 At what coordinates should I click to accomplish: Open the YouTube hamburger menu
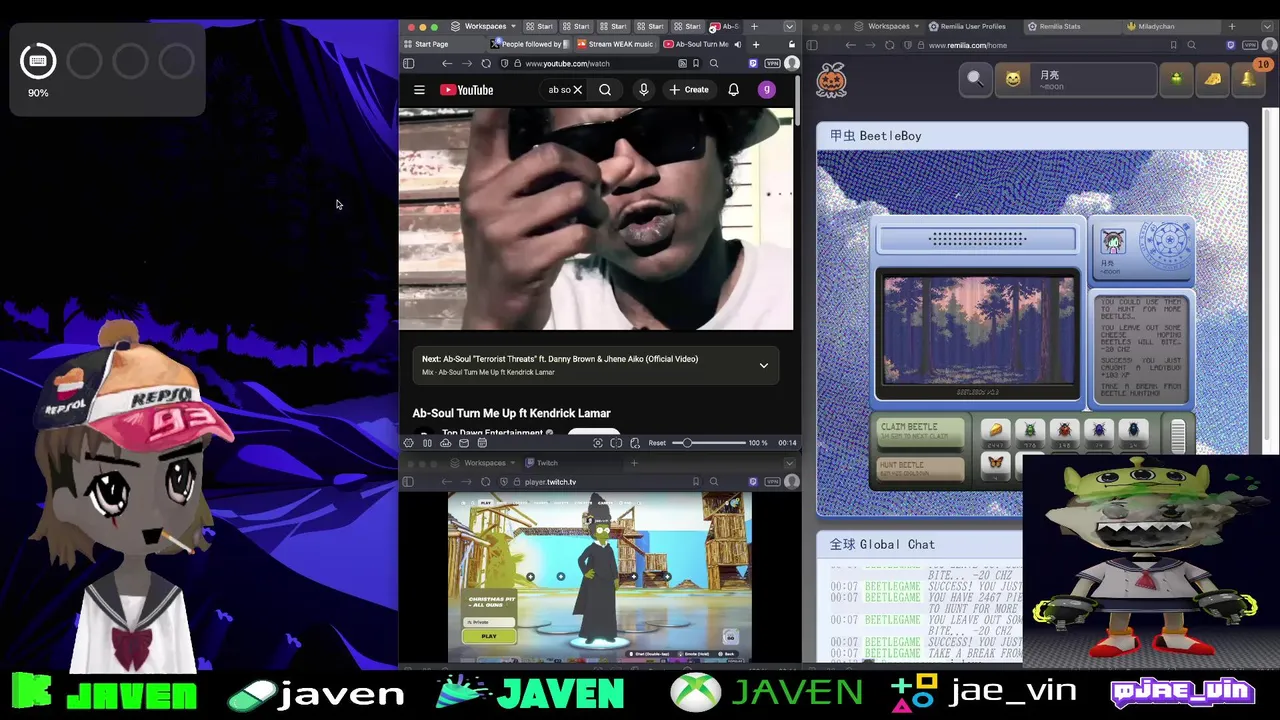click(419, 90)
